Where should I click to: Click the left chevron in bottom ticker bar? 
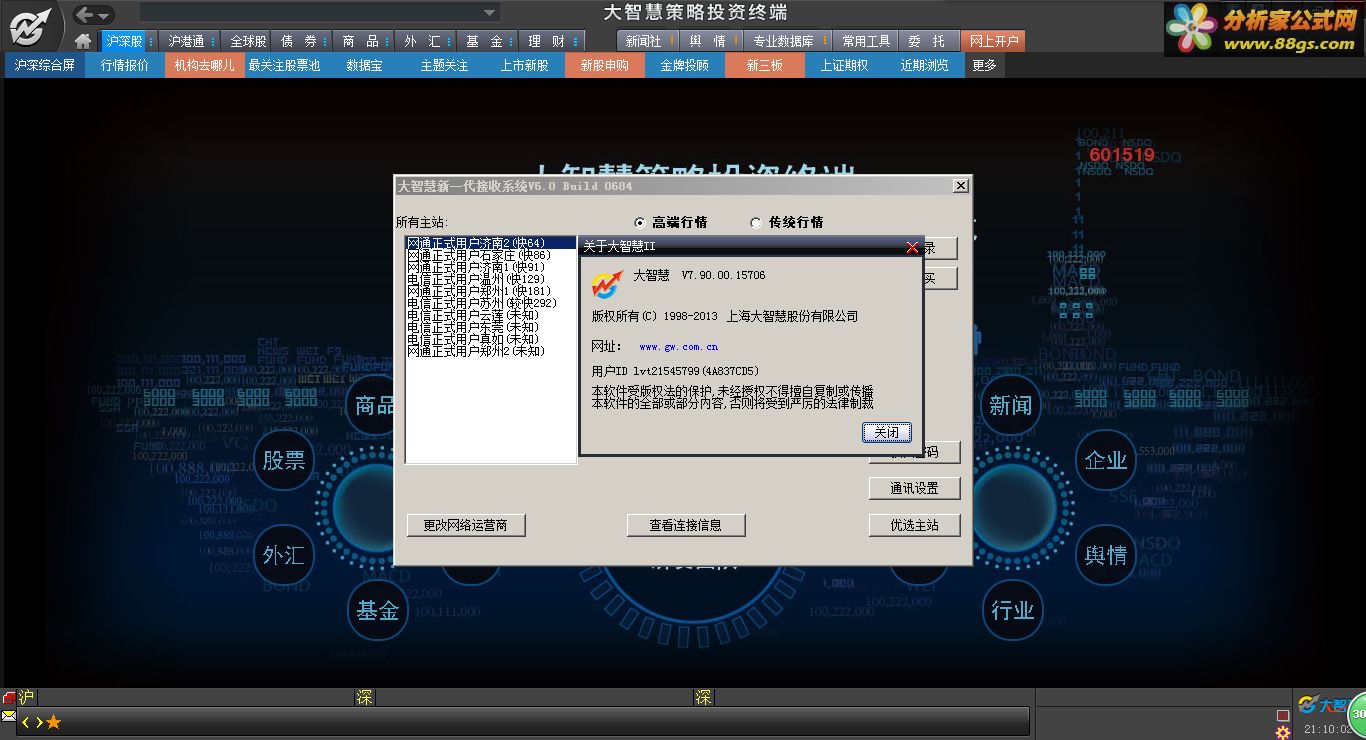(26, 721)
